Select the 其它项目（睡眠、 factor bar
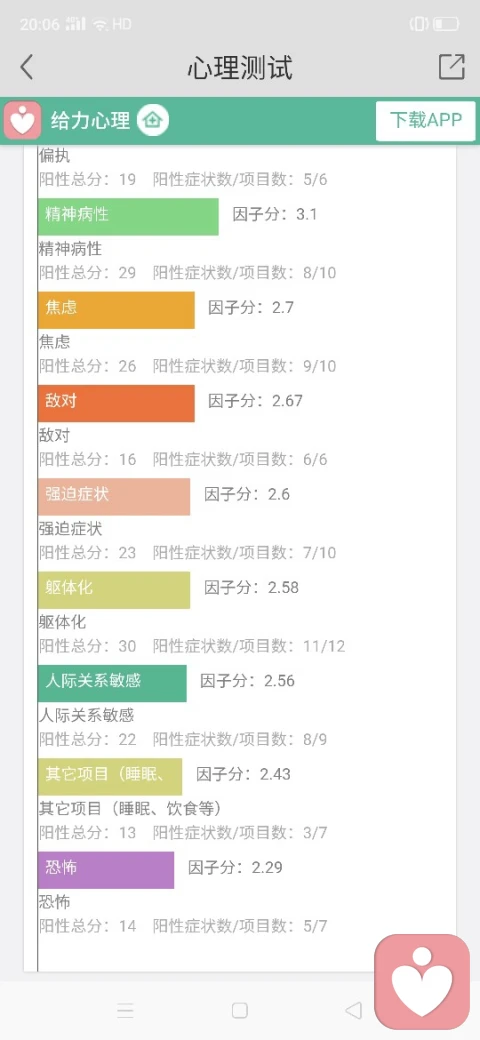The image size is (480, 1040). coord(110,777)
